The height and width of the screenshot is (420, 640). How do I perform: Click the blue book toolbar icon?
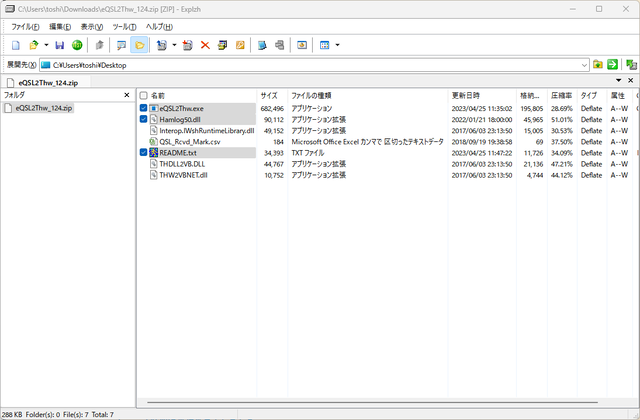click(262, 45)
